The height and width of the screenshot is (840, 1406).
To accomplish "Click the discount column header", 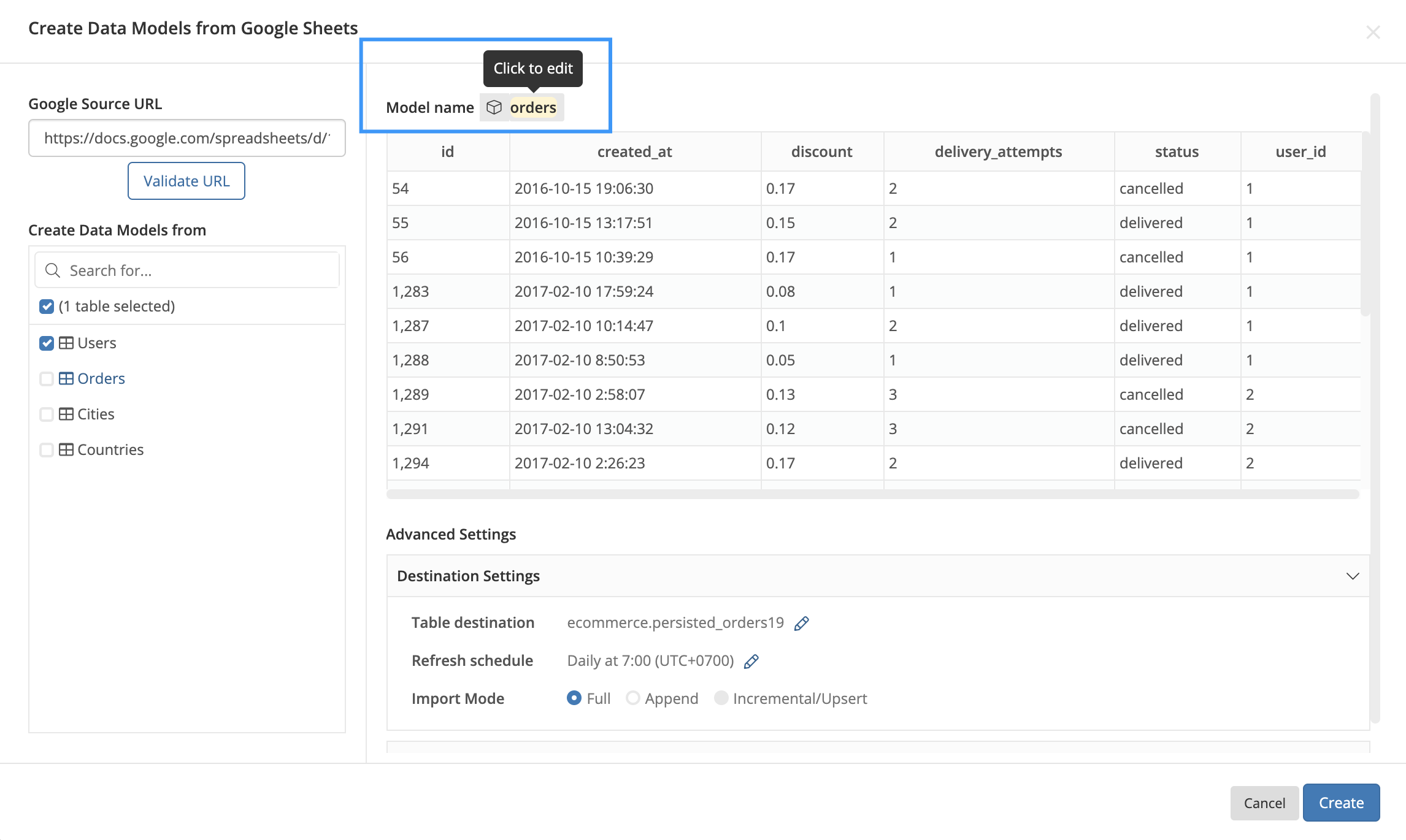I will [822, 151].
